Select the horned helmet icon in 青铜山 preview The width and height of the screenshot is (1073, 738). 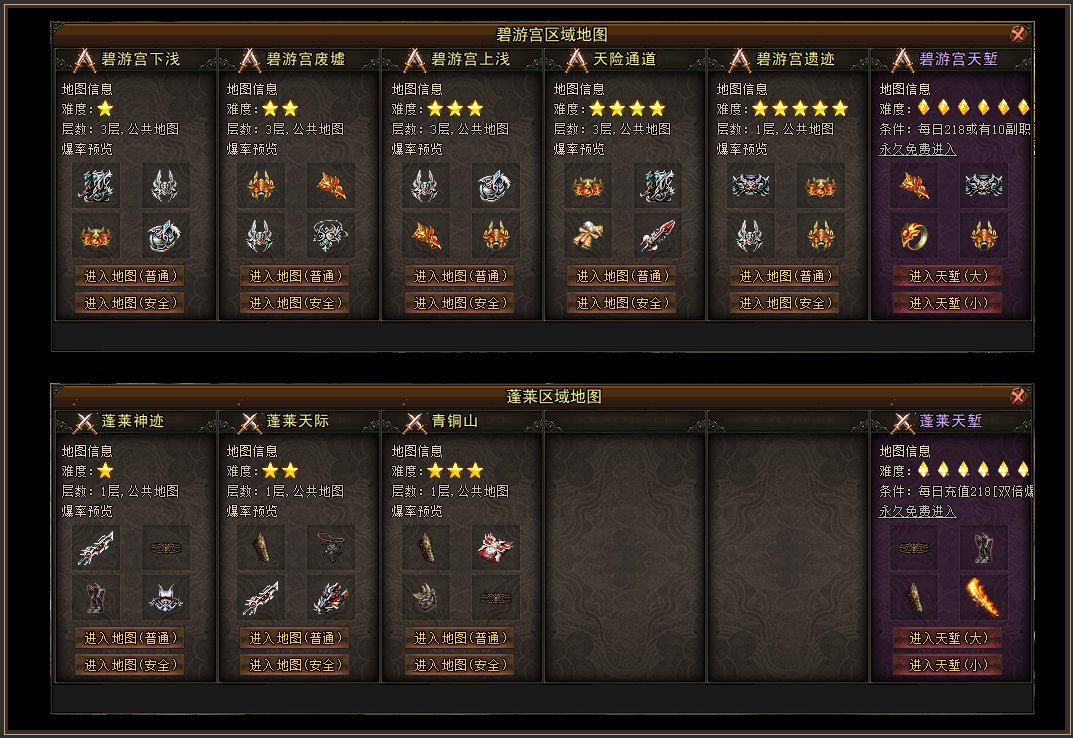click(426, 597)
